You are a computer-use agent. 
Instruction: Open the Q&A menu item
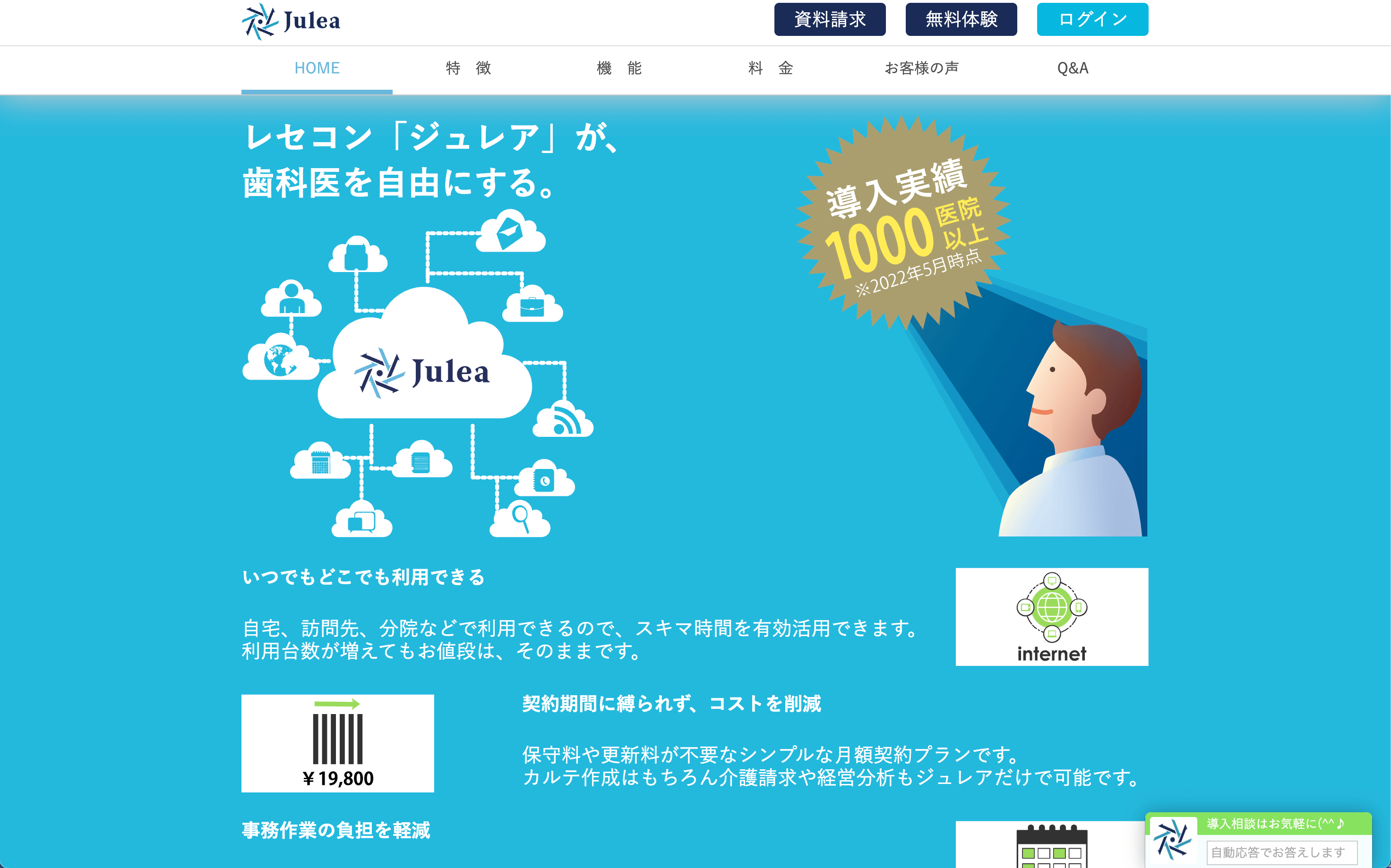pos(1072,68)
